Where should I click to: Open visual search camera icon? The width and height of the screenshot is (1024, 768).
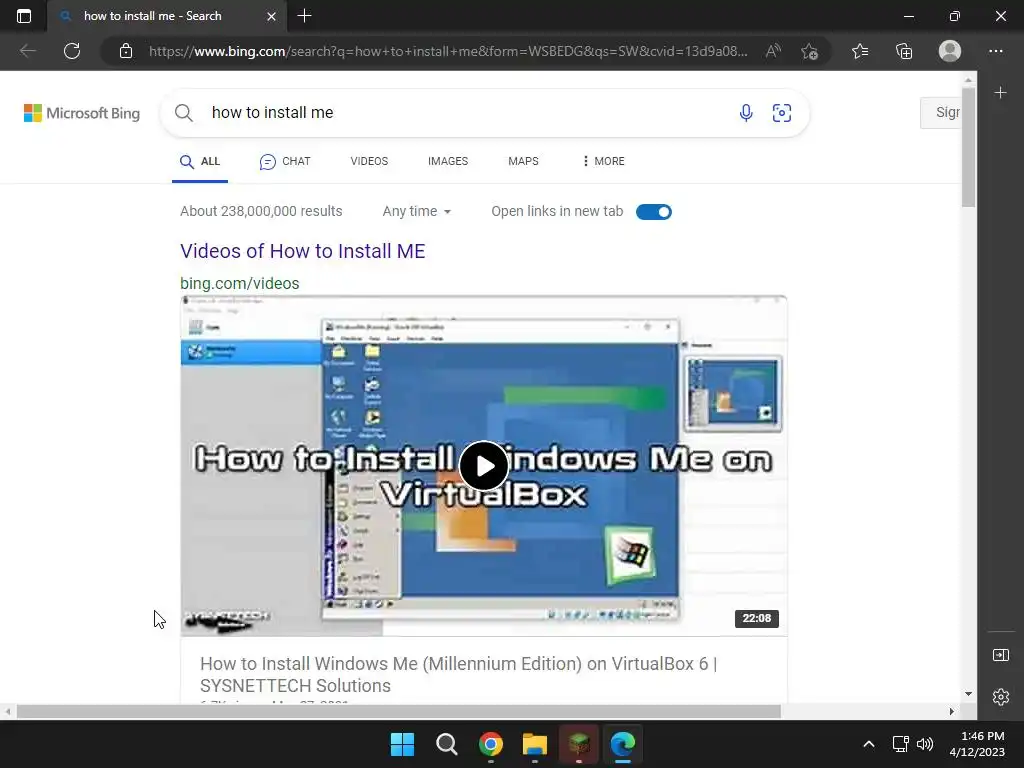pos(782,113)
